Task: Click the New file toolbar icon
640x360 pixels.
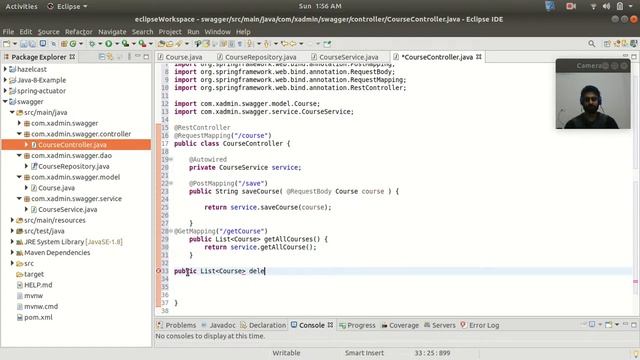Action: click(x=7, y=44)
